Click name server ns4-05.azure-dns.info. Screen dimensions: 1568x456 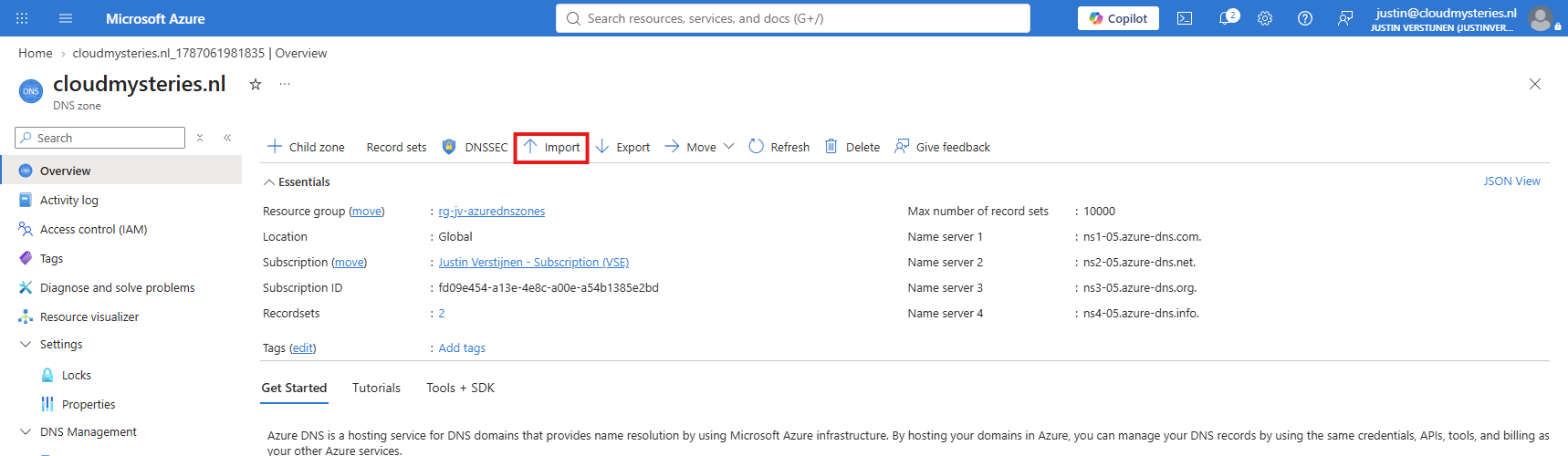(x=1141, y=313)
